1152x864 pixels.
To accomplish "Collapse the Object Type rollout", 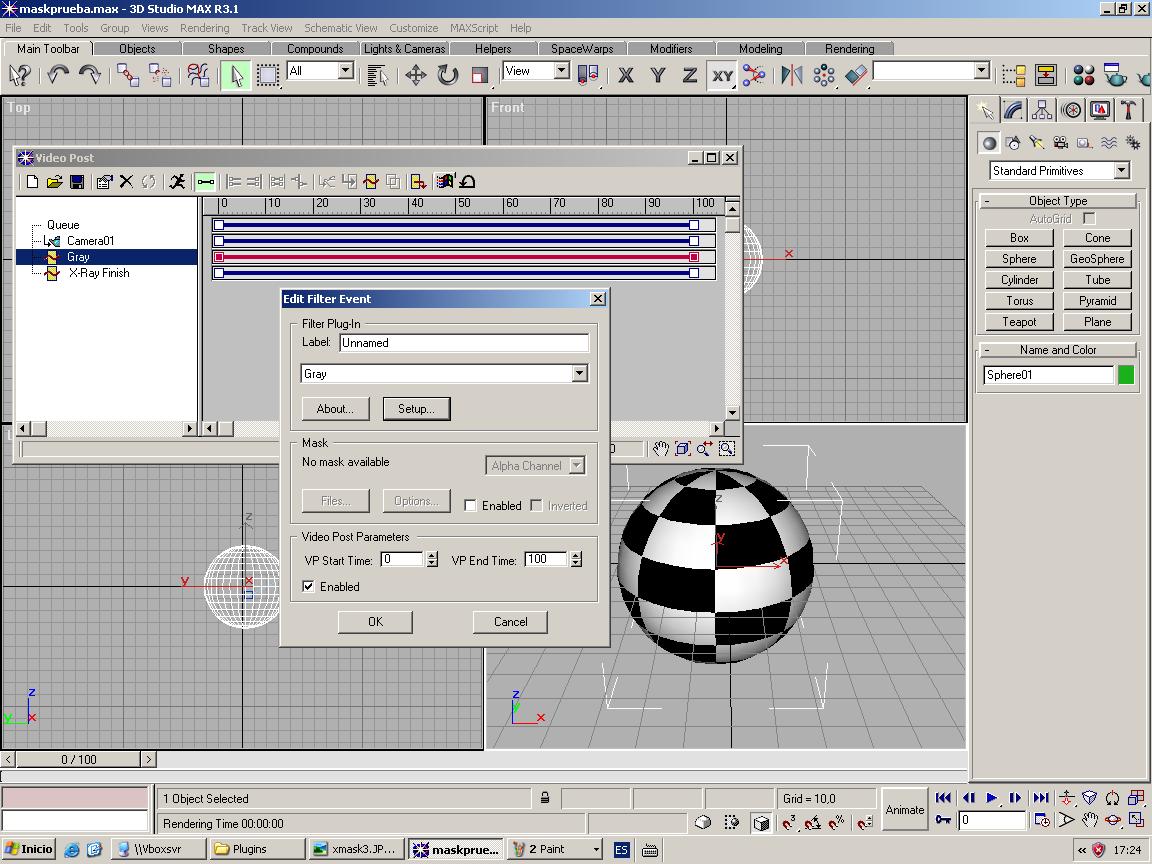I will pyautogui.click(x=1058, y=201).
